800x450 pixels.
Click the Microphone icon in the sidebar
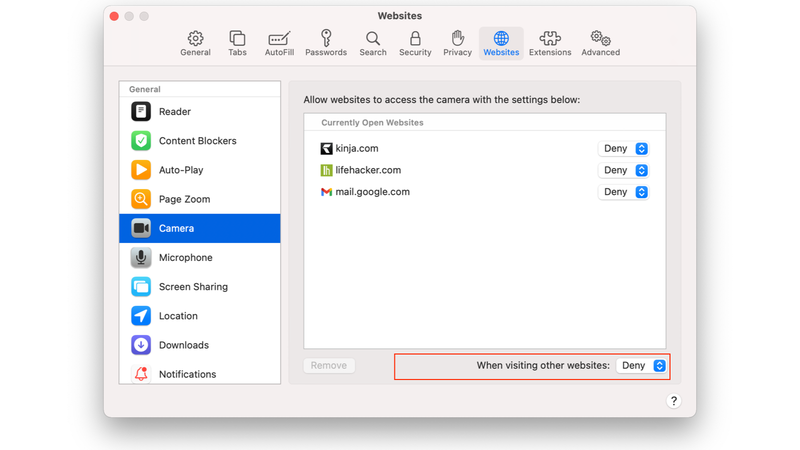141,257
